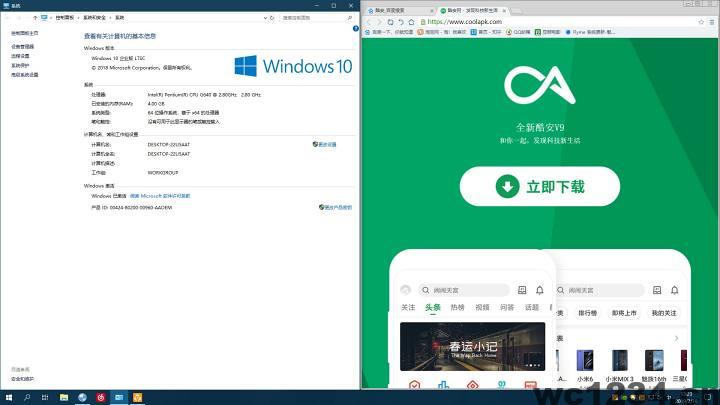The width and height of the screenshot is (720, 405).
Task: Select the 视频 tab in phone mockup
Action: point(482,308)
